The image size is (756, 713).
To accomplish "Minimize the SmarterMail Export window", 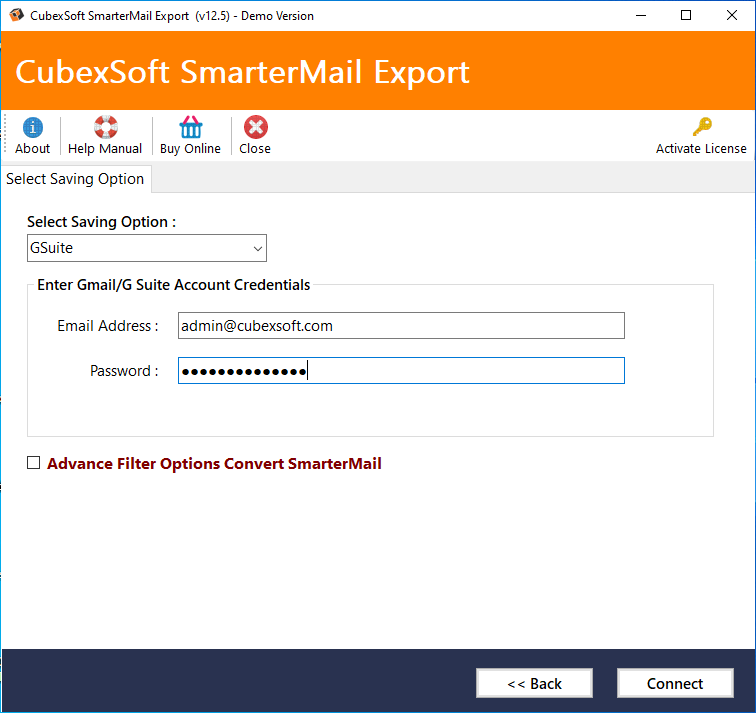I will click(641, 15).
